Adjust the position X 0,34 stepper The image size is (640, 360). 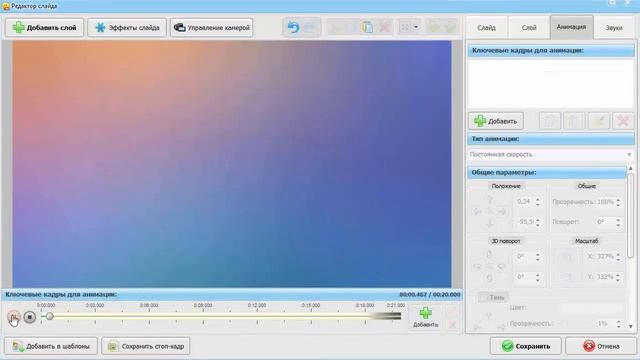(538, 202)
